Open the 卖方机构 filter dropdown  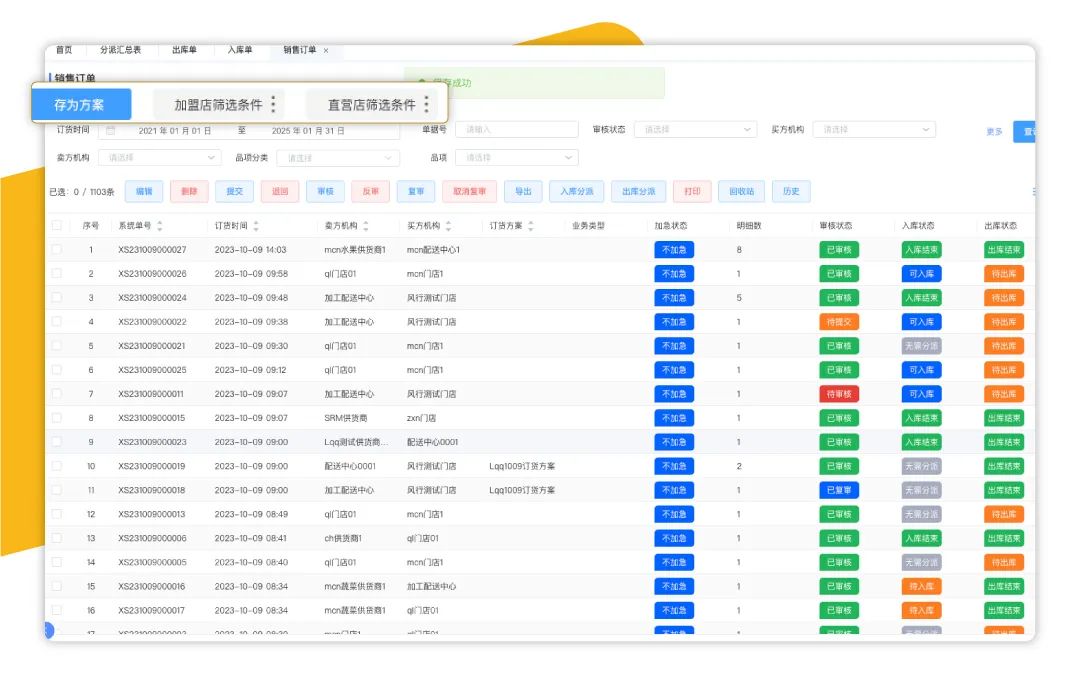pos(159,158)
